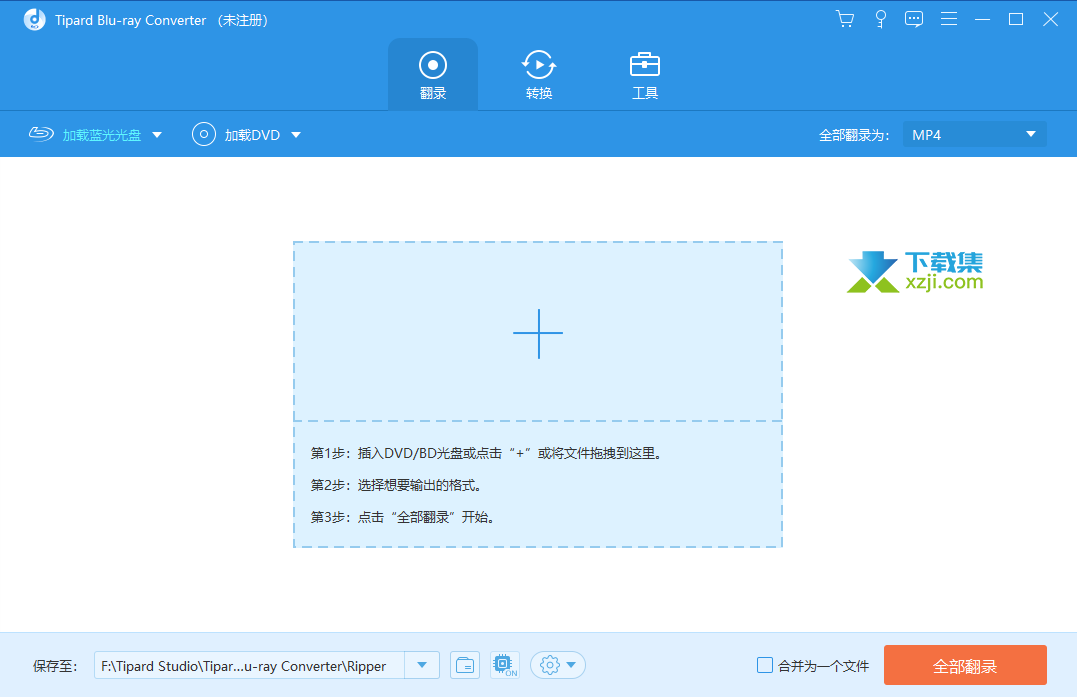Click the 全部翻录 button

[965, 665]
